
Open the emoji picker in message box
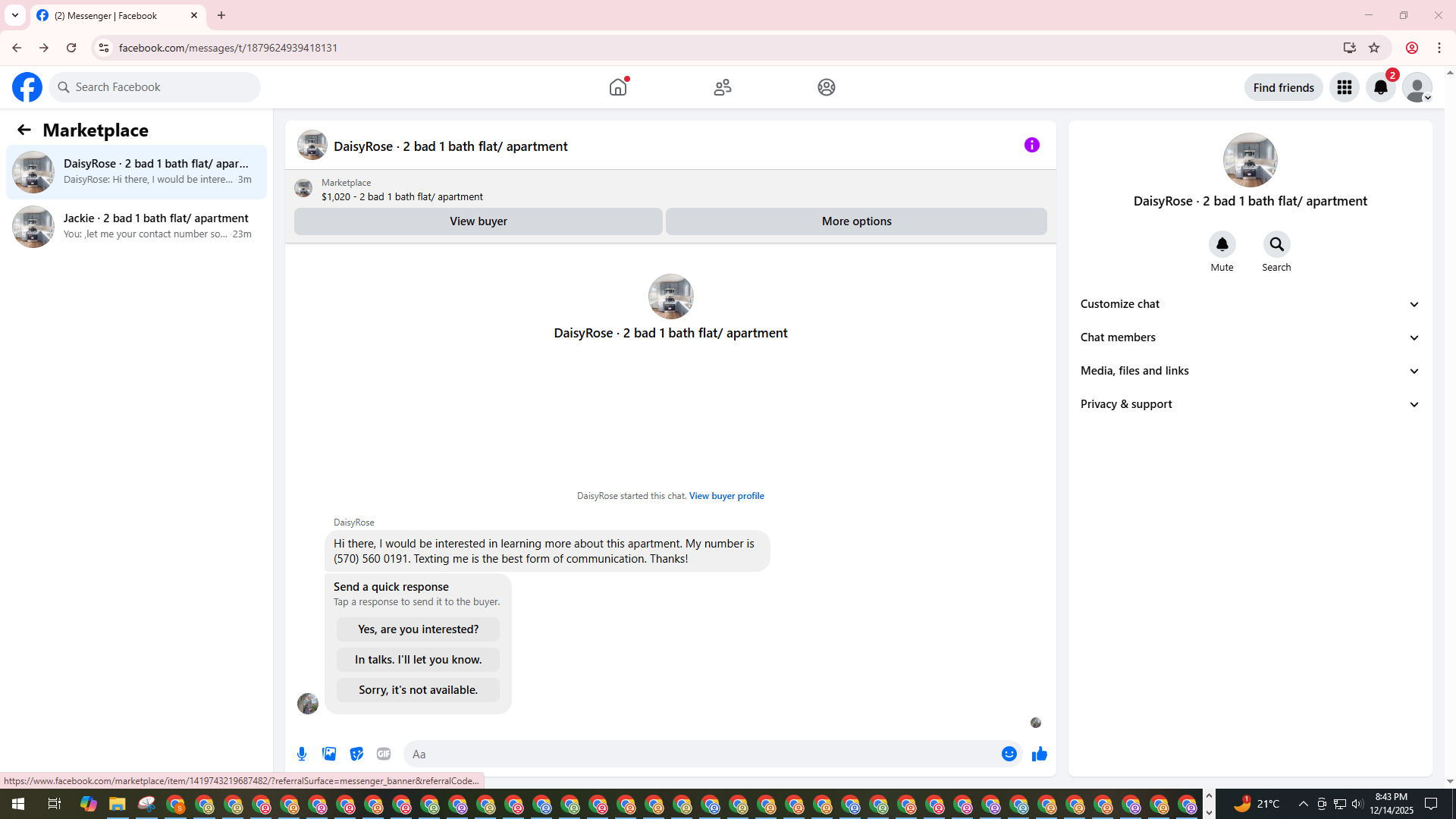click(x=1009, y=754)
